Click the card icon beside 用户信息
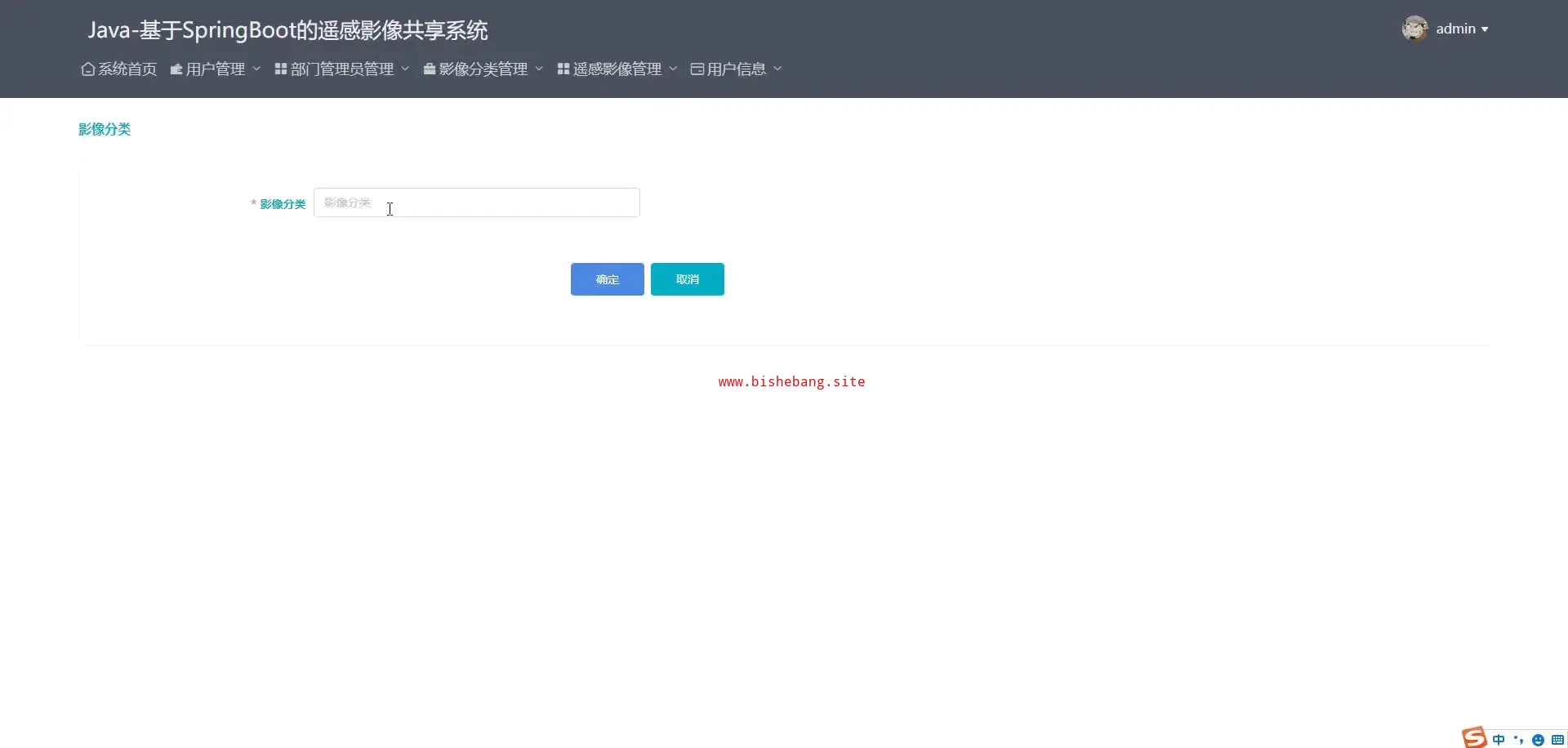Viewport: 1568px width, 748px height. [x=697, y=69]
